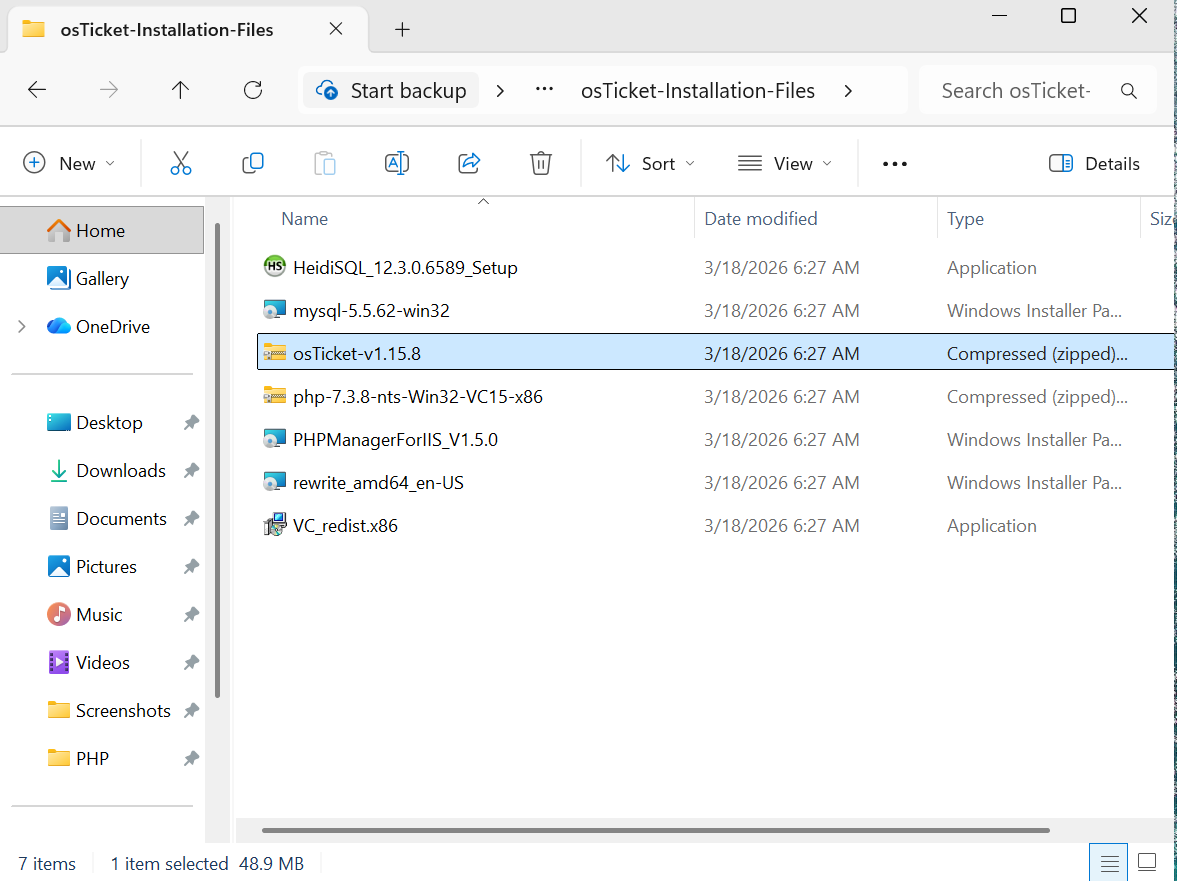Open the See more toolbar ellipsis
Viewport: 1177px width, 881px height.
coord(895,164)
